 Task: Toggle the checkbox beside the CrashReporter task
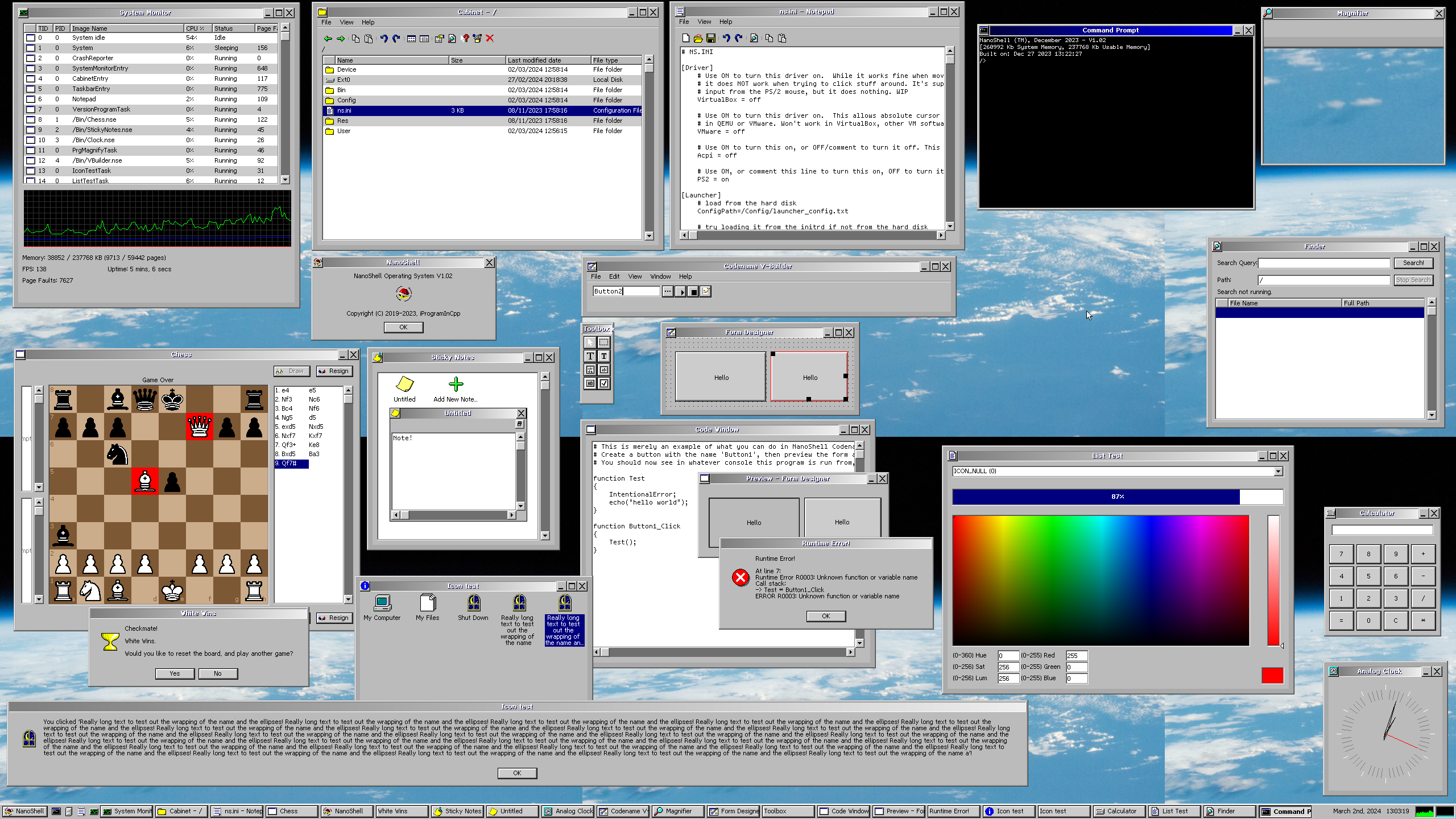(x=31, y=59)
